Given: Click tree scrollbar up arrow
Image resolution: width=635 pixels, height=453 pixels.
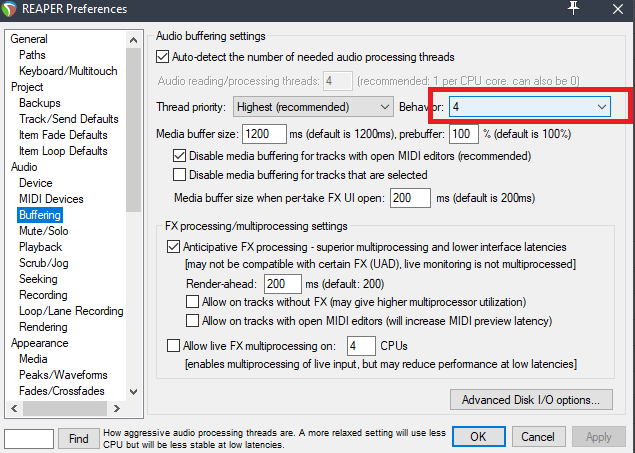Looking at the screenshot, I should pos(133,40).
